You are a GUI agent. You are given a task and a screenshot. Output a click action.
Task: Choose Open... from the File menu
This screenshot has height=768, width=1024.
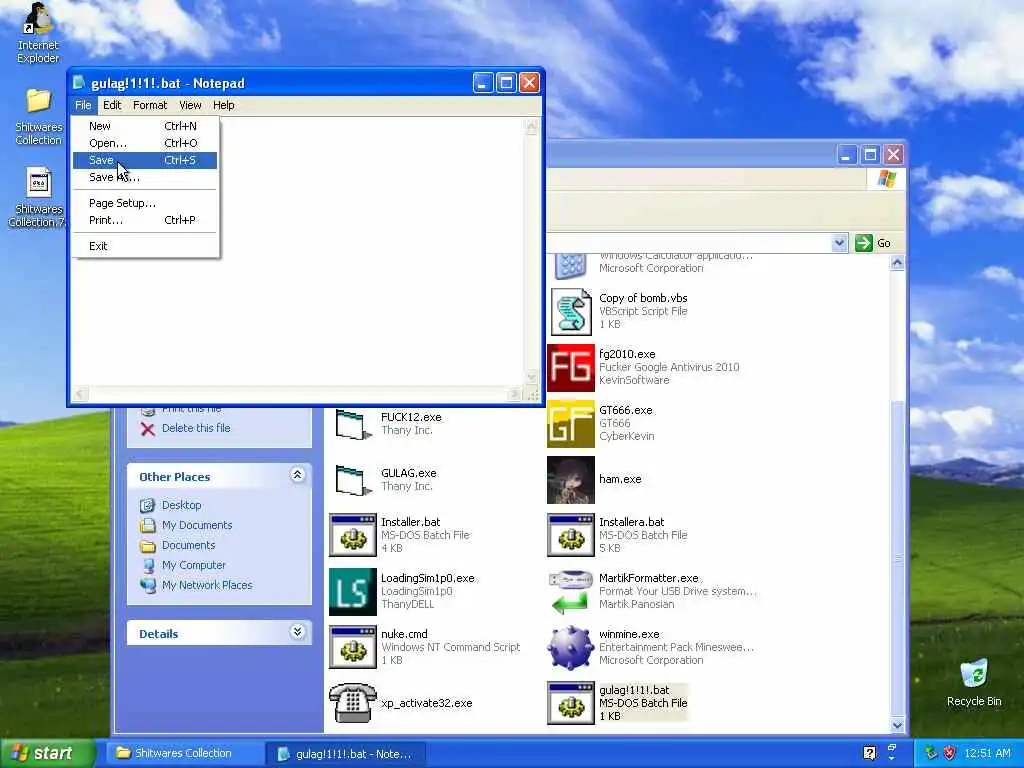[145, 143]
